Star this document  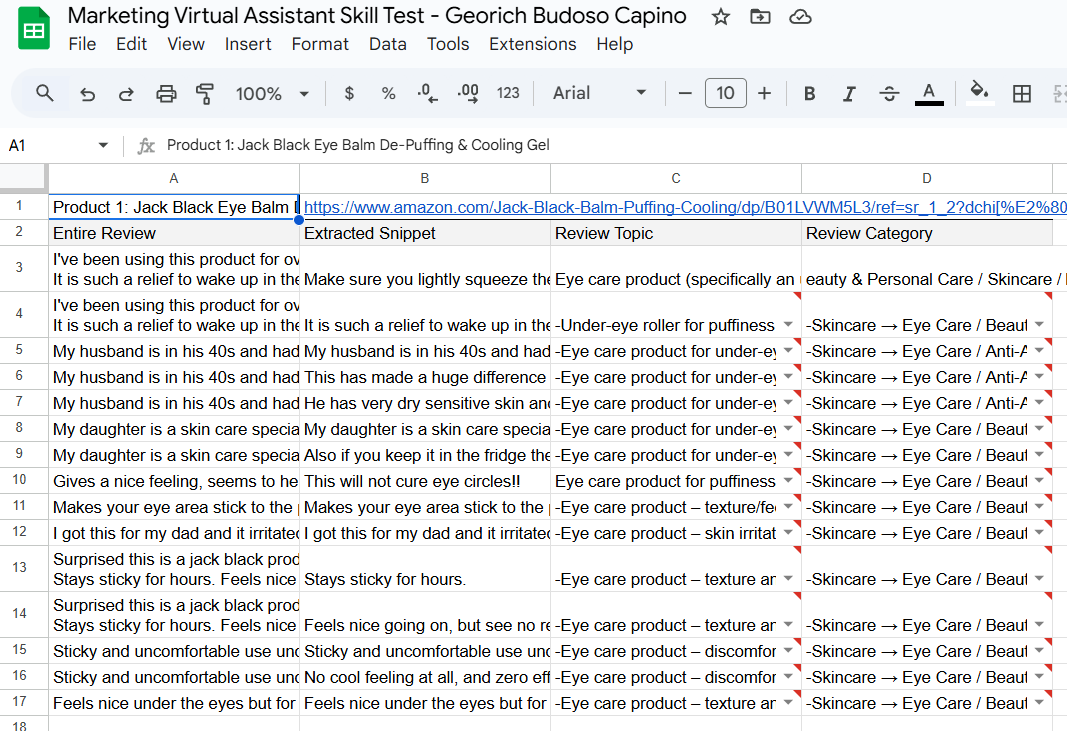tap(720, 17)
